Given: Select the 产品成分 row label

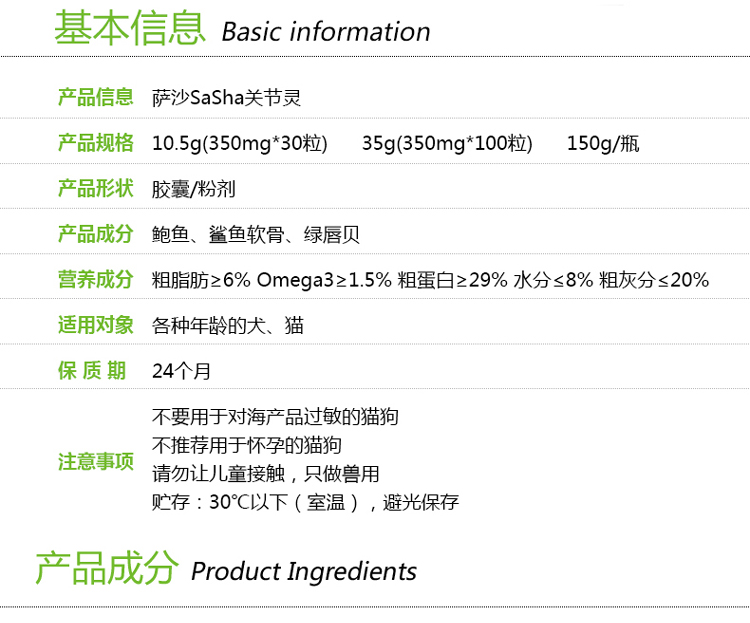Looking at the screenshot, I should 96,234.
